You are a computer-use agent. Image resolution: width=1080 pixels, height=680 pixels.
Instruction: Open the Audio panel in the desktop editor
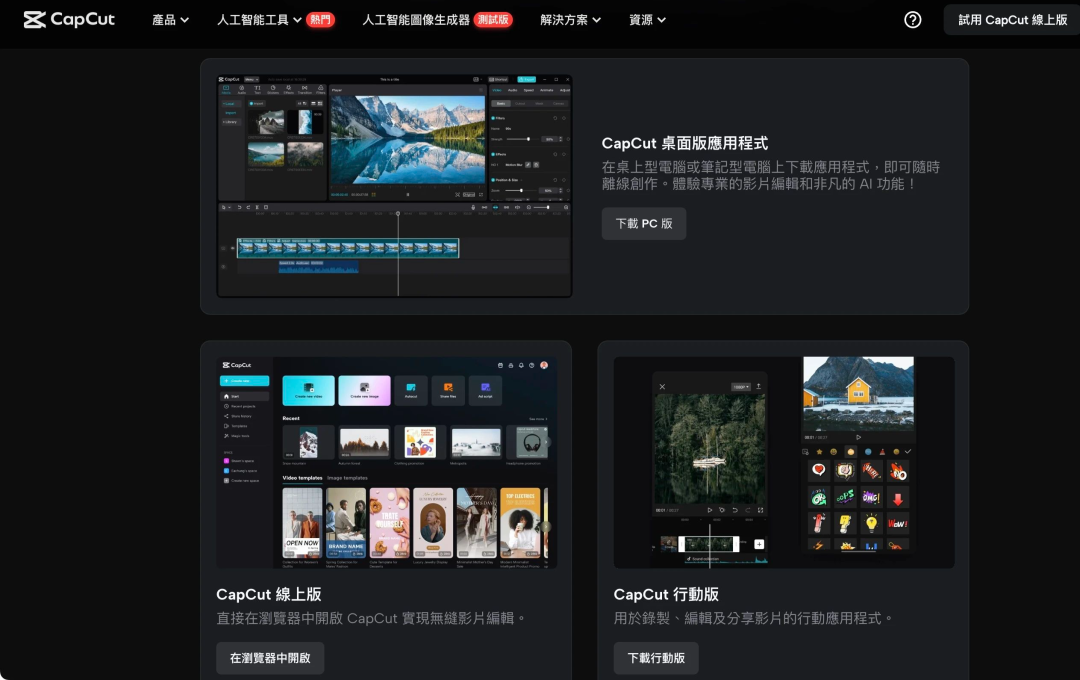pos(240,88)
